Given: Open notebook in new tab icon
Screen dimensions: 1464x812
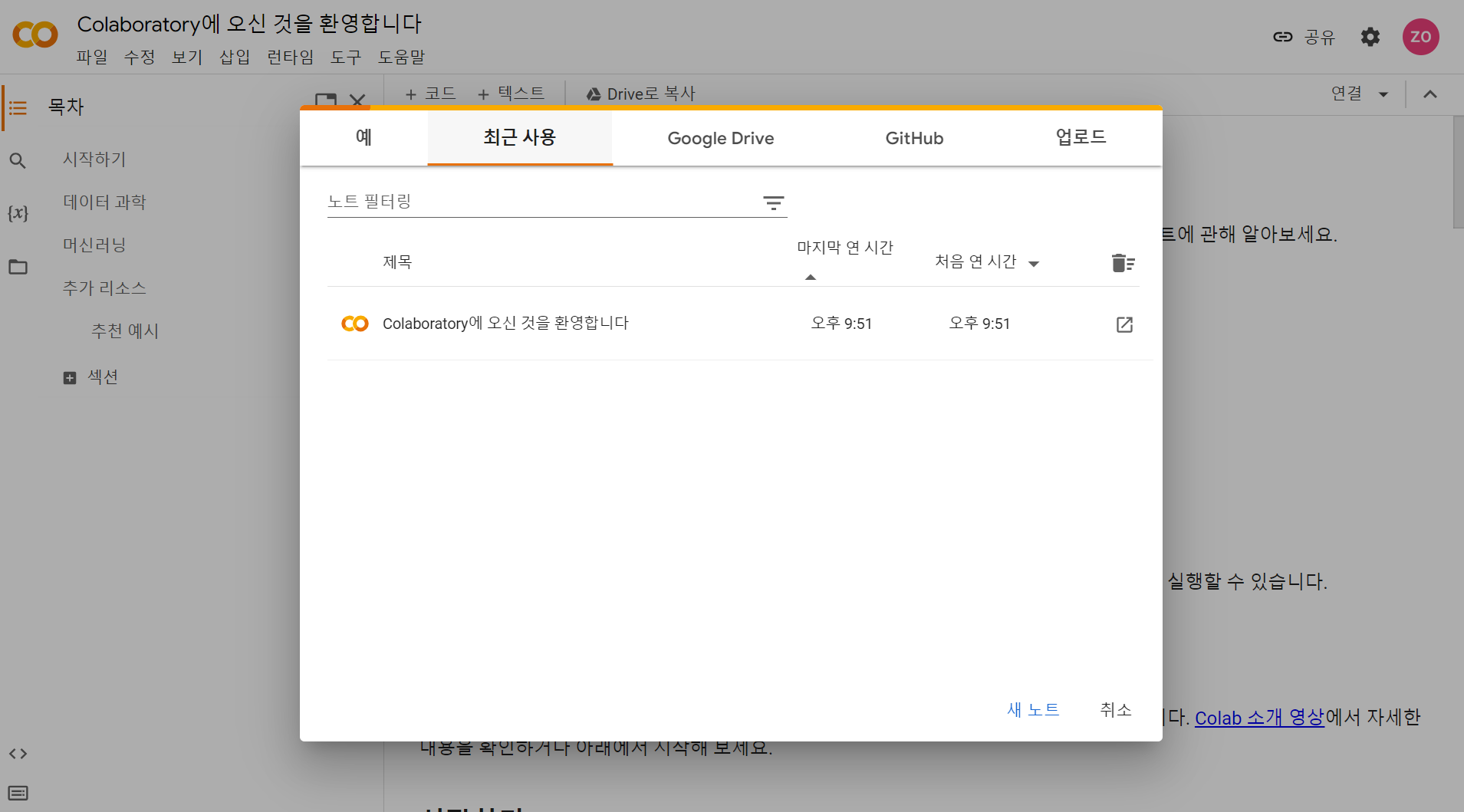Looking at the screenshot, I should [x=1124, y=324].
